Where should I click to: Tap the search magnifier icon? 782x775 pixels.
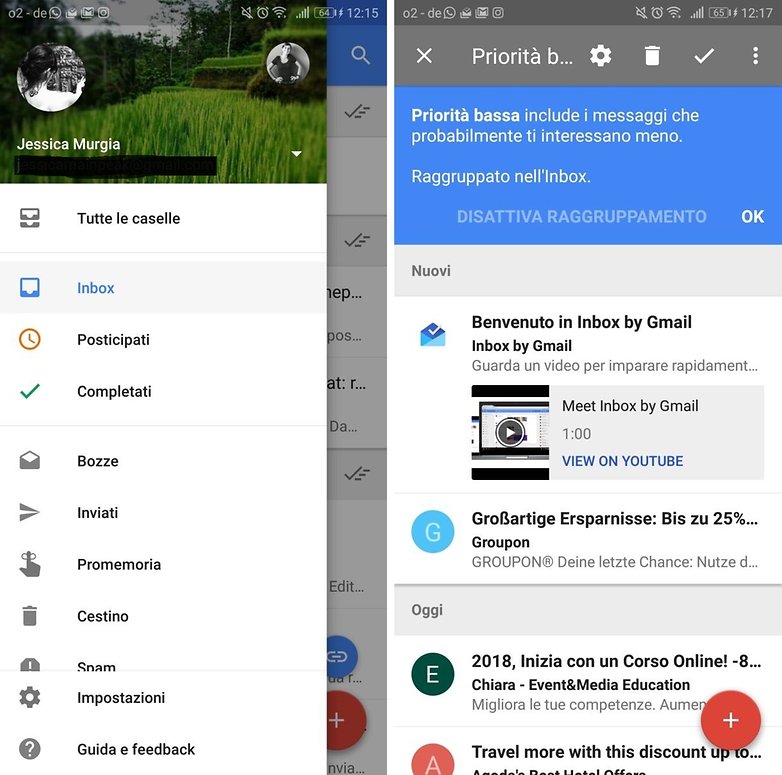coord(360,55)
